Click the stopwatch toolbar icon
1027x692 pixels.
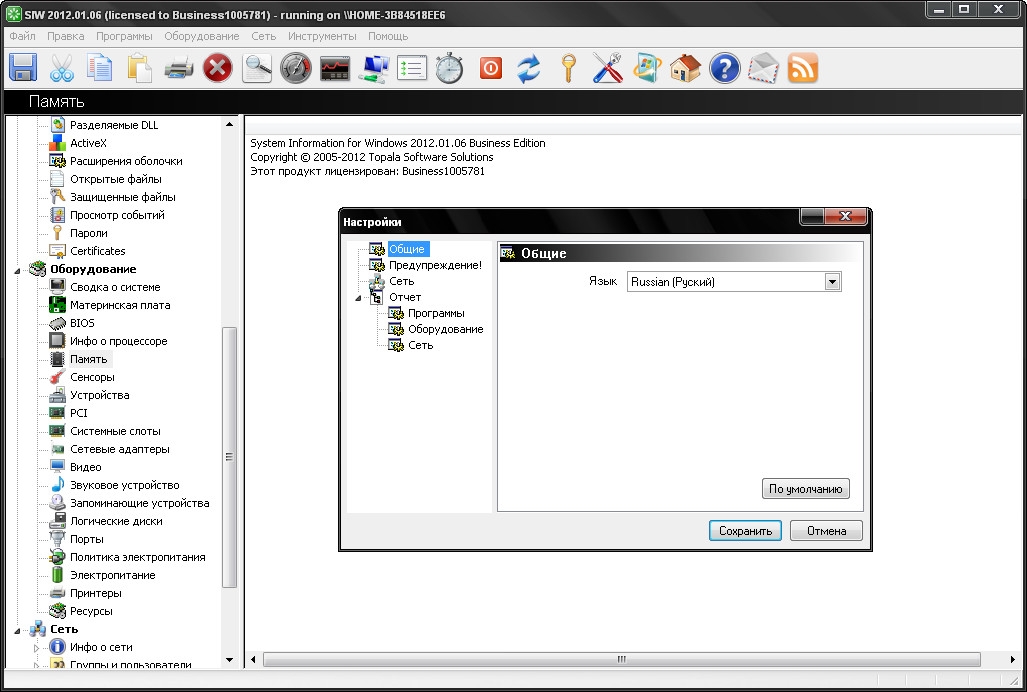(449, 68)
